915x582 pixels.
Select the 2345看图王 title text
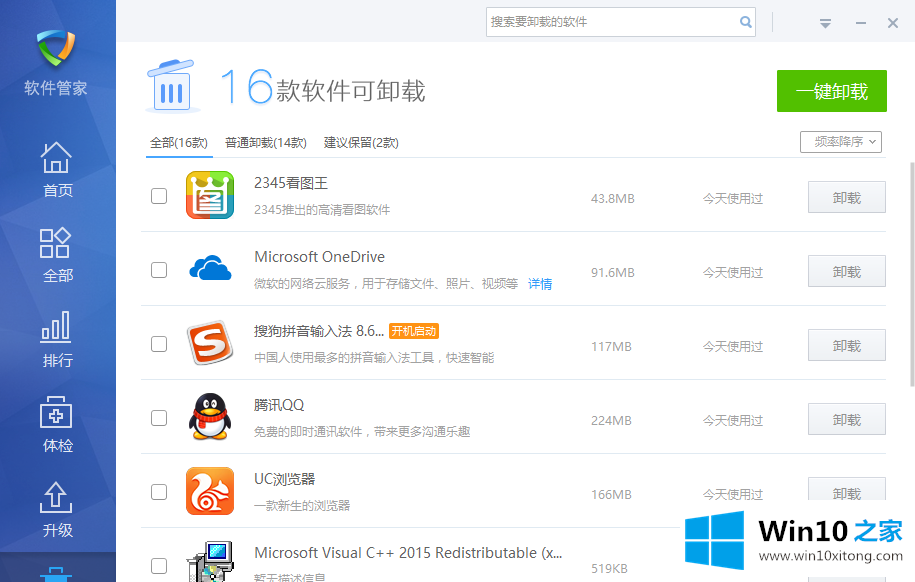coord(291,183)
